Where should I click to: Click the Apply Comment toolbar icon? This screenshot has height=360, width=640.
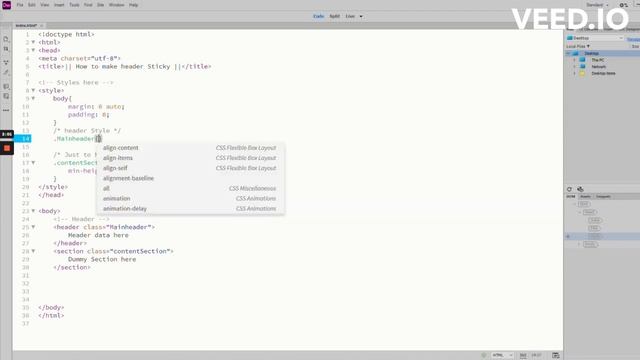click(6, 87)
